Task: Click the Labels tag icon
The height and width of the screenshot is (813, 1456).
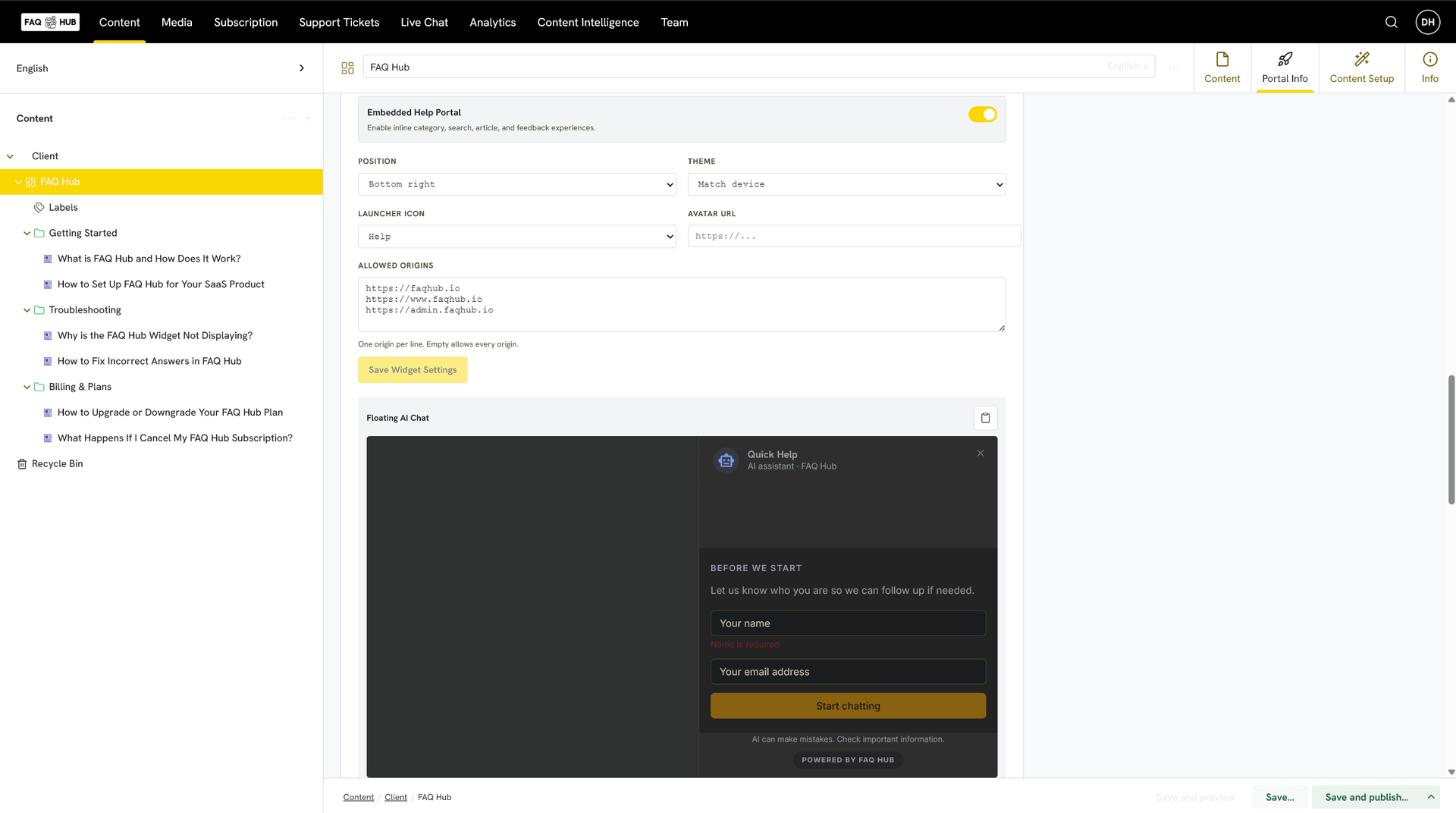Action: click(39, 208)
